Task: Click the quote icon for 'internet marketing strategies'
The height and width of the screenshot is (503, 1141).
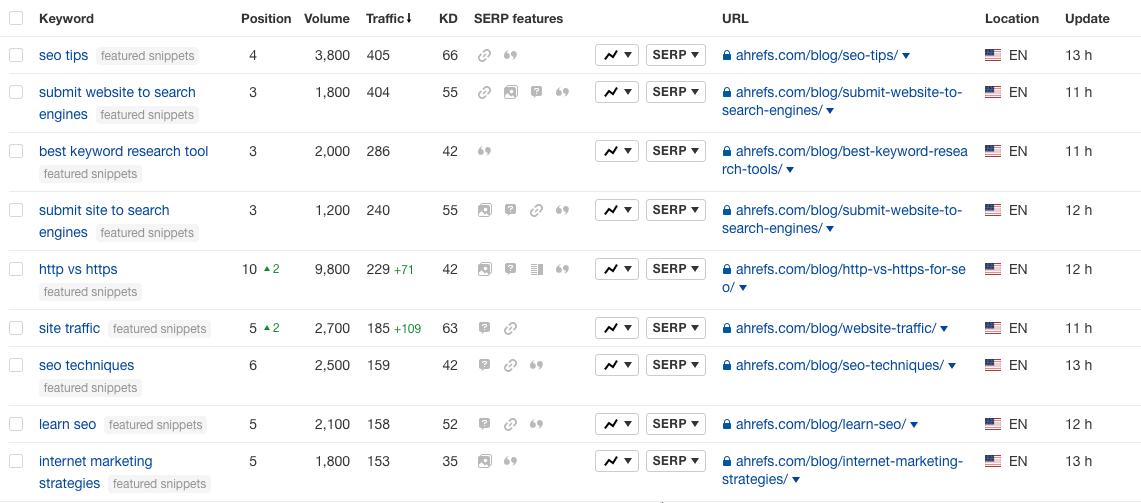Action: pyautogui.click(x=511, y=462)
